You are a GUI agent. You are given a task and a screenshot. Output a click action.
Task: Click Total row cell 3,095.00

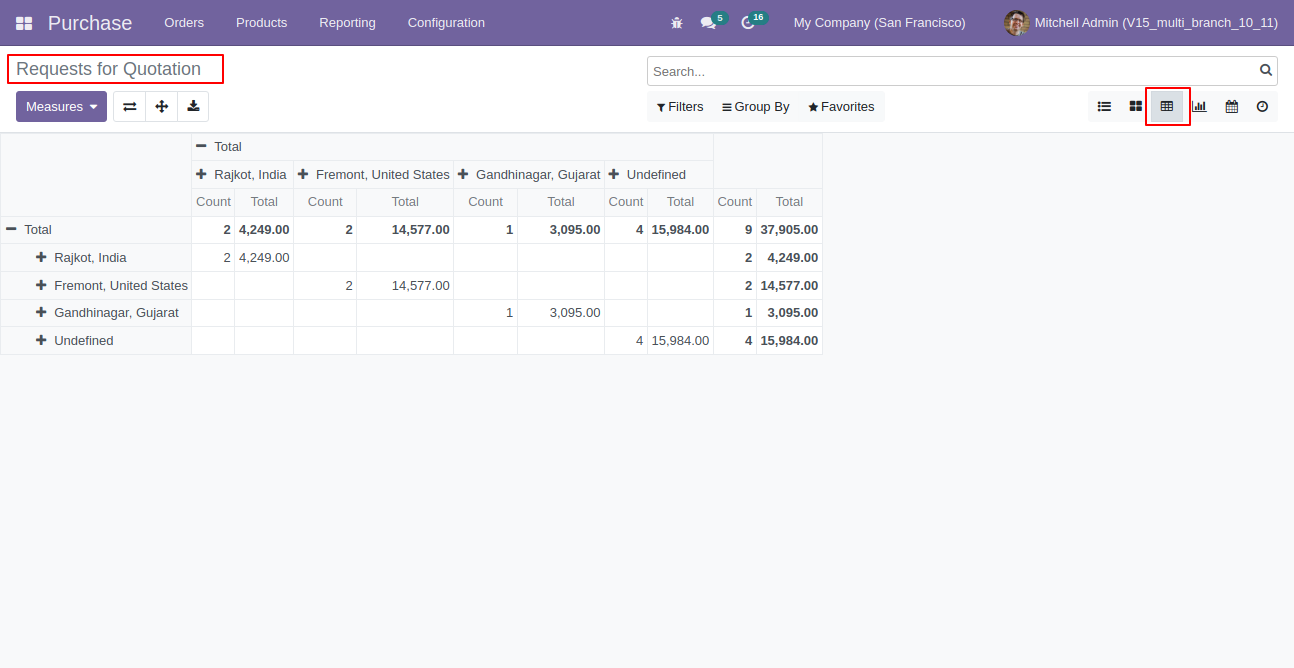561,230
